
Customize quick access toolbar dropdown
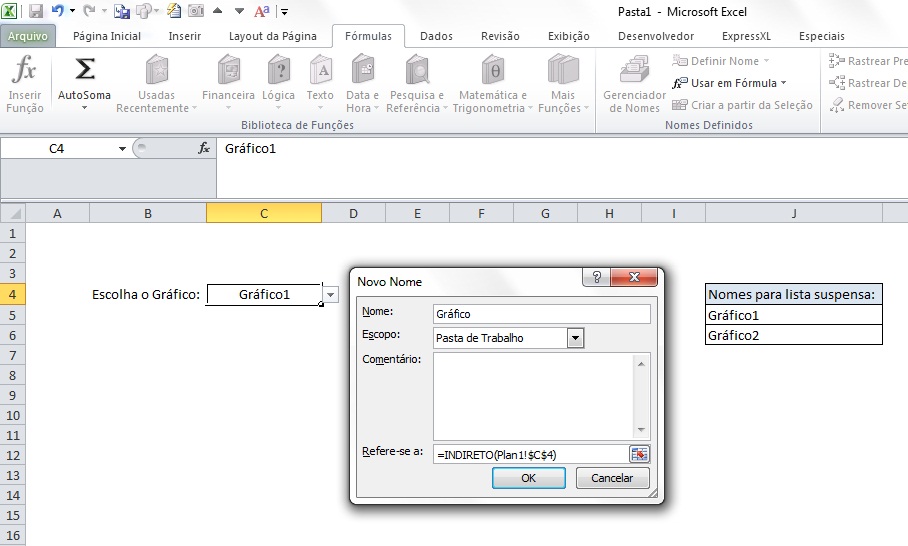pyautogui.click(x=284, y=11)
